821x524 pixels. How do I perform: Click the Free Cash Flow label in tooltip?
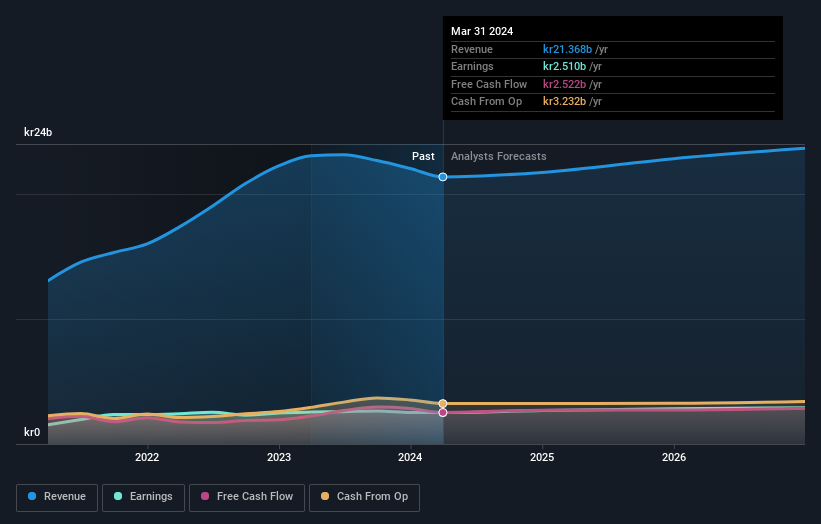tap(489, 84)
